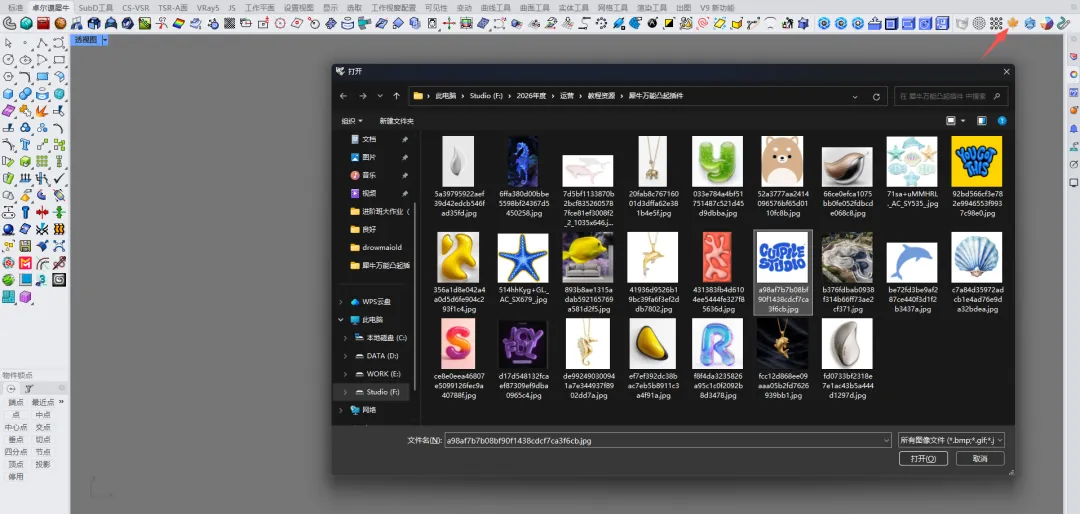The height and width of the screenshot is (514, 1080).
Task: Toggle the 停用 object snap option
Action: (16, 477)
